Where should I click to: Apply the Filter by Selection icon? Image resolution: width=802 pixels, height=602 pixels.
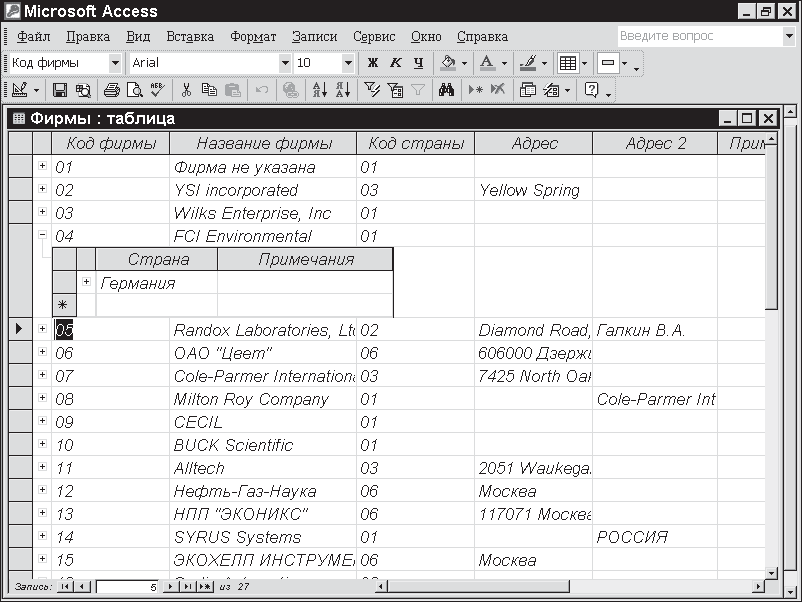372,90
